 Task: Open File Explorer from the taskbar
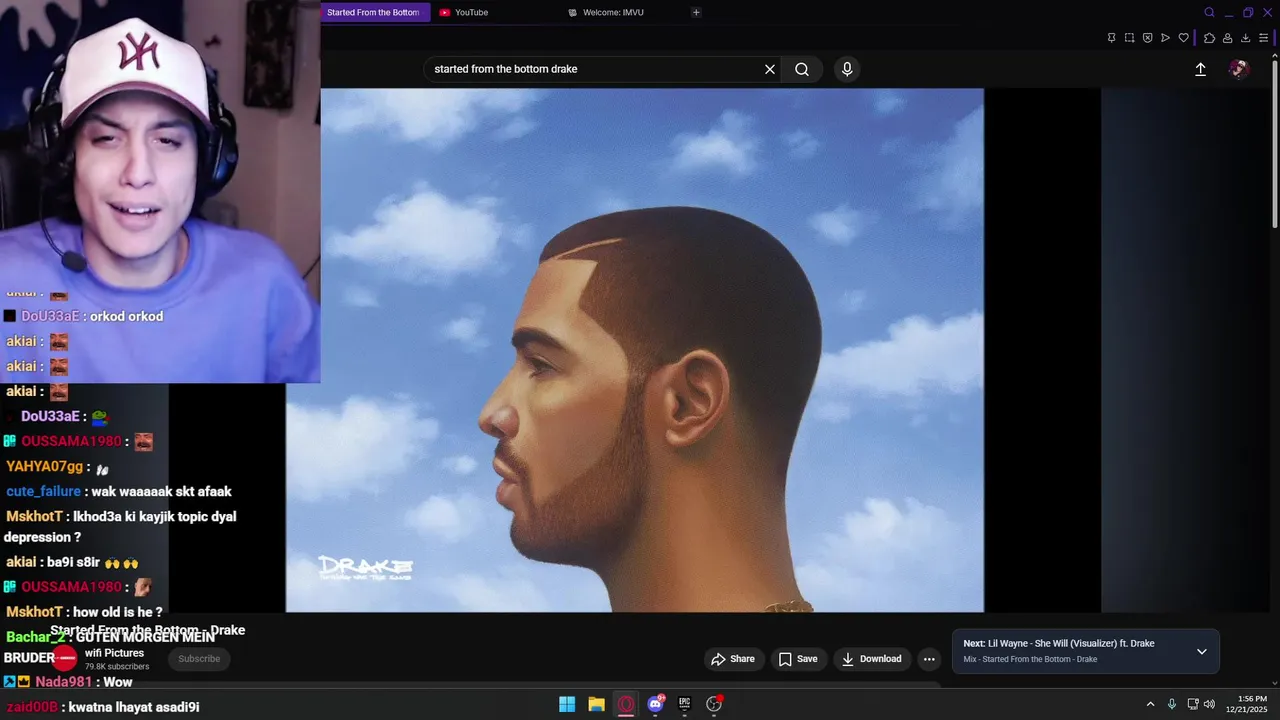click(596, 704)
